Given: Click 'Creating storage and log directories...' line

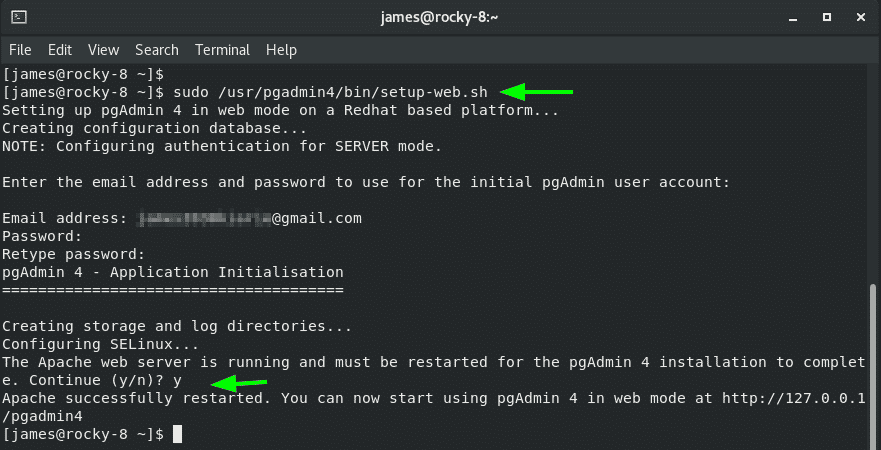Looking at the screenshot, I should [177, 326].
